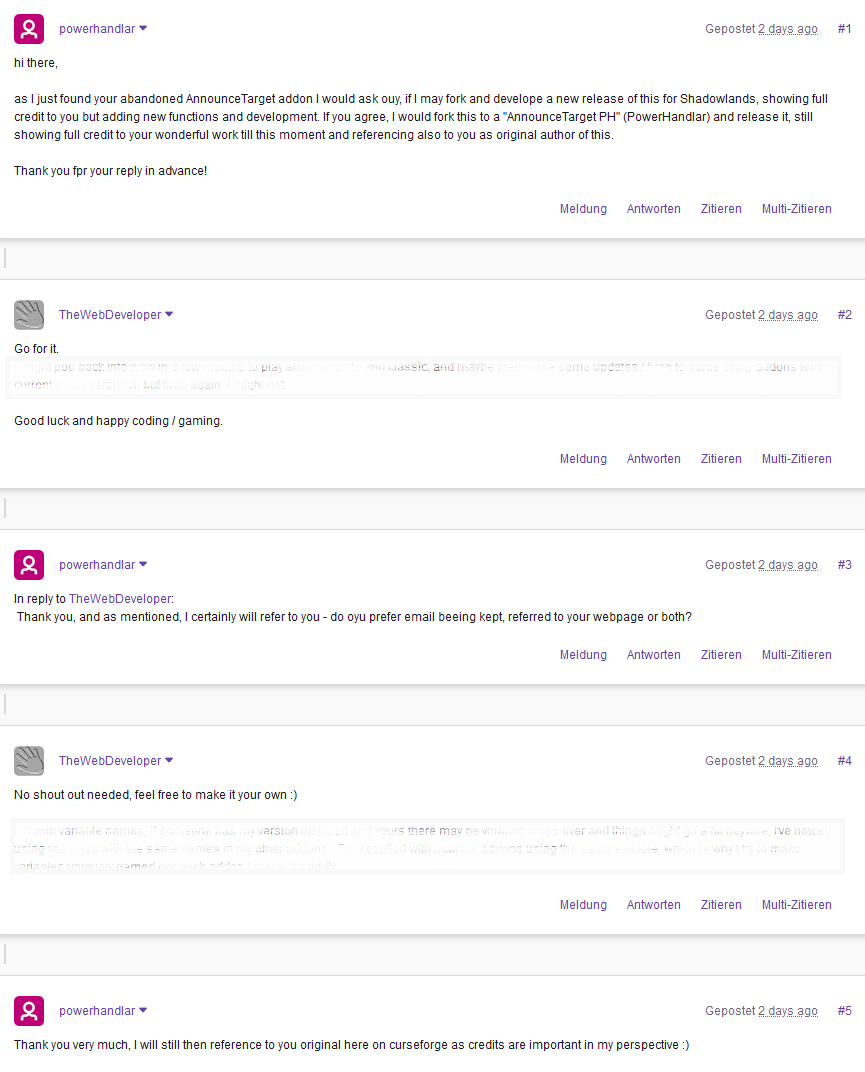The height and width of the screenshot is (1072, 865).
Task: Click Zitieren under post #3
Action: click(x=721, y=655)
